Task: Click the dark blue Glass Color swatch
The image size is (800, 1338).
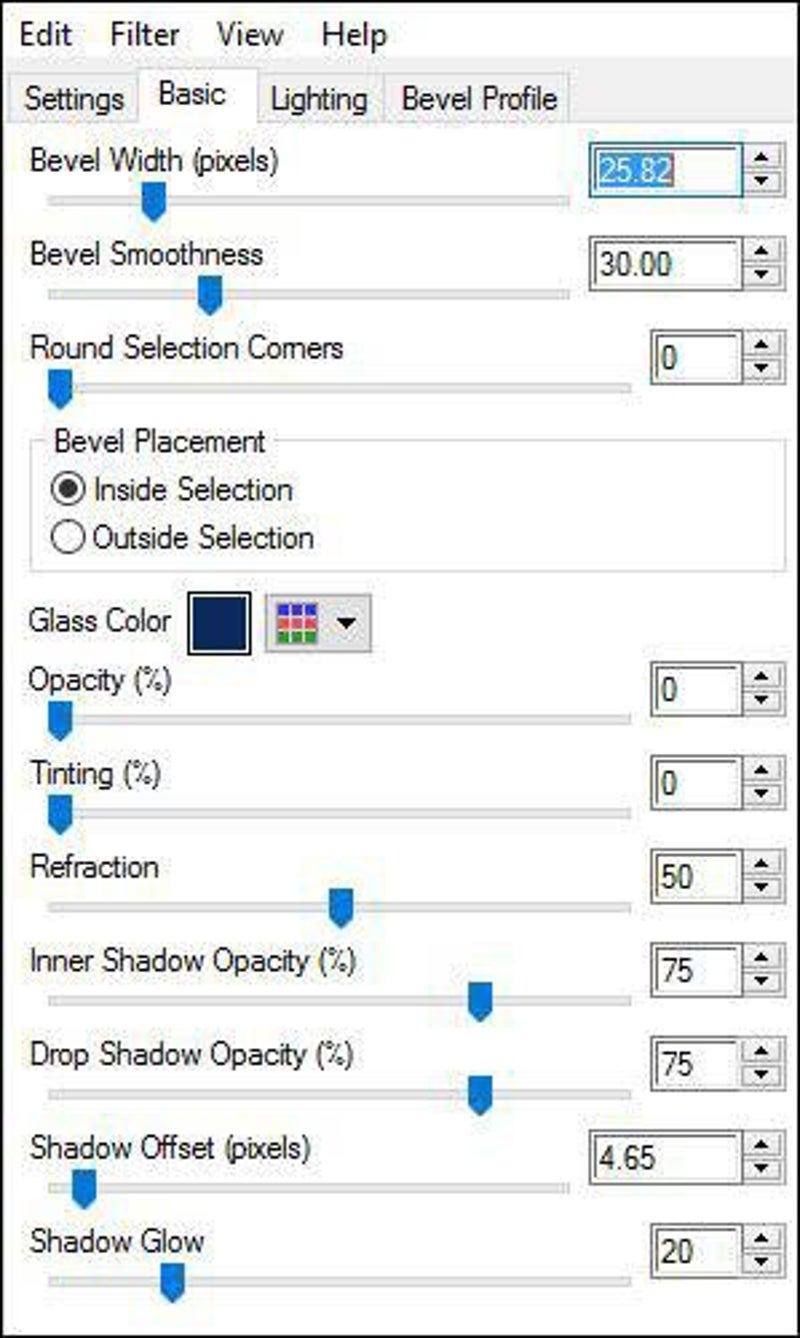Action: pyautogui.click(x=219, y=624)
